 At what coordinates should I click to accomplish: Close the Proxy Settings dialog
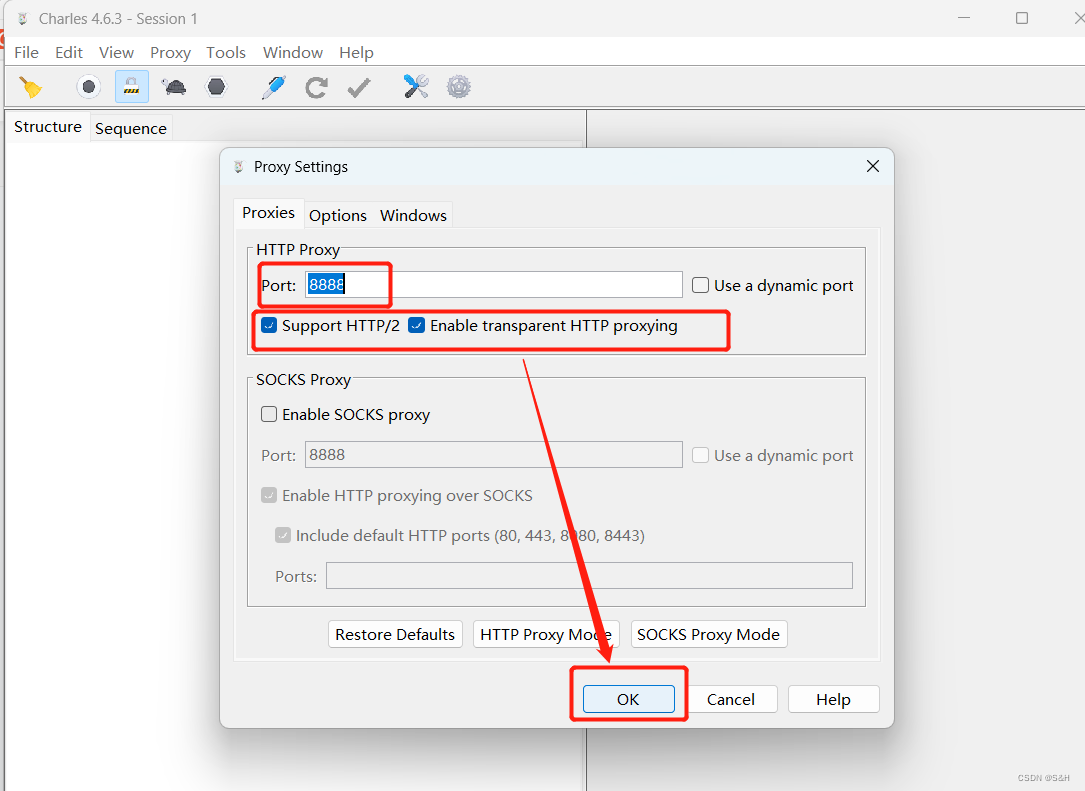coord(873,166)
